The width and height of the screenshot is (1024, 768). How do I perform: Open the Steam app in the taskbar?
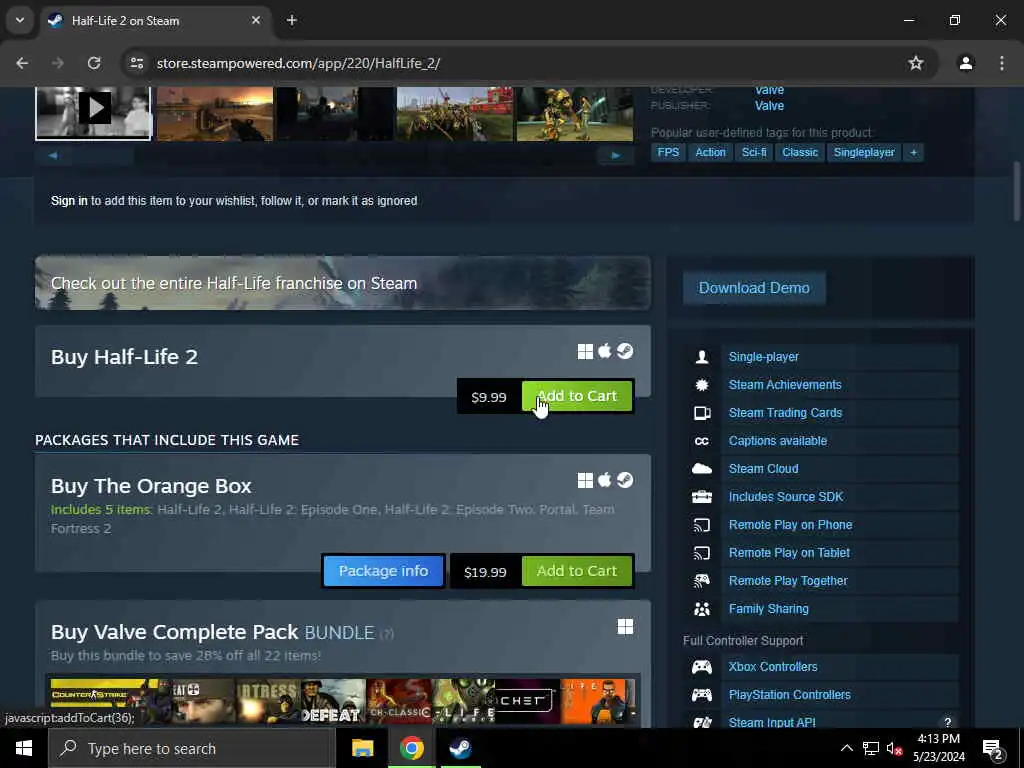(x=460, y=748)
